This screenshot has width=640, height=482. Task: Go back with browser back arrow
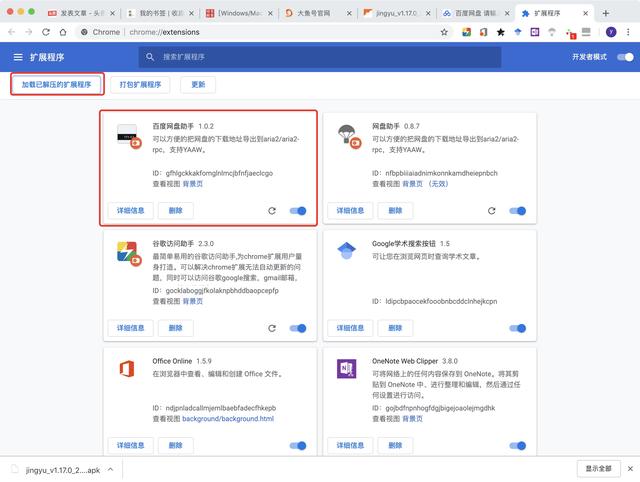point(11,32)
